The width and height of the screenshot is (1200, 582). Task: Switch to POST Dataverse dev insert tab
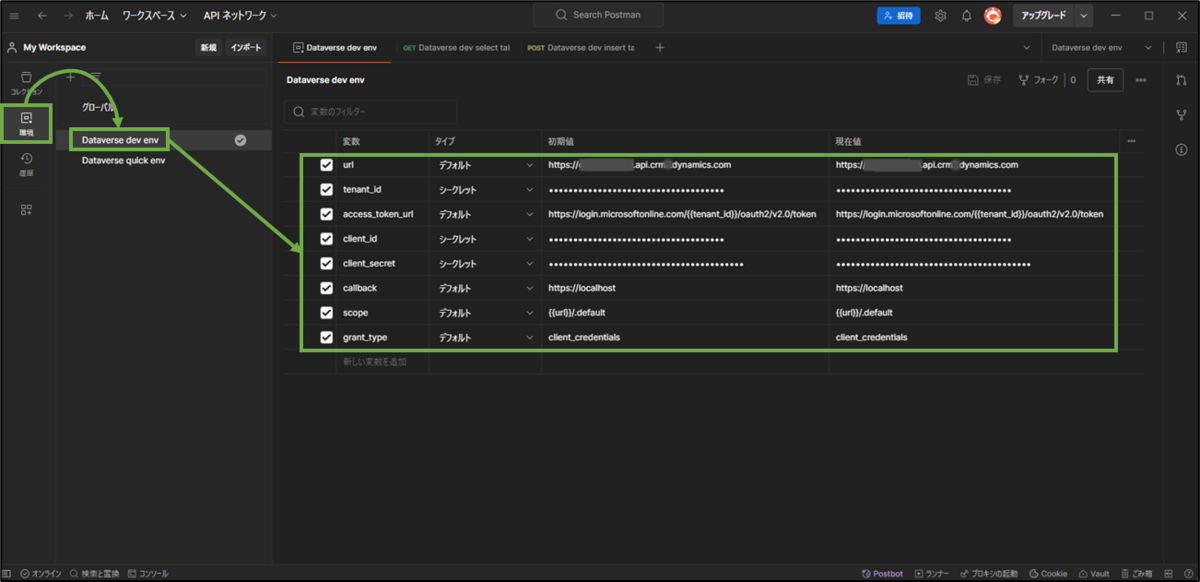pos(581,47)
